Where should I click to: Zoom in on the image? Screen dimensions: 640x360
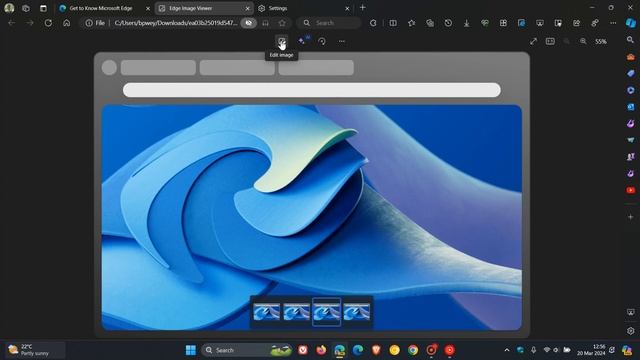pos(583,41)
